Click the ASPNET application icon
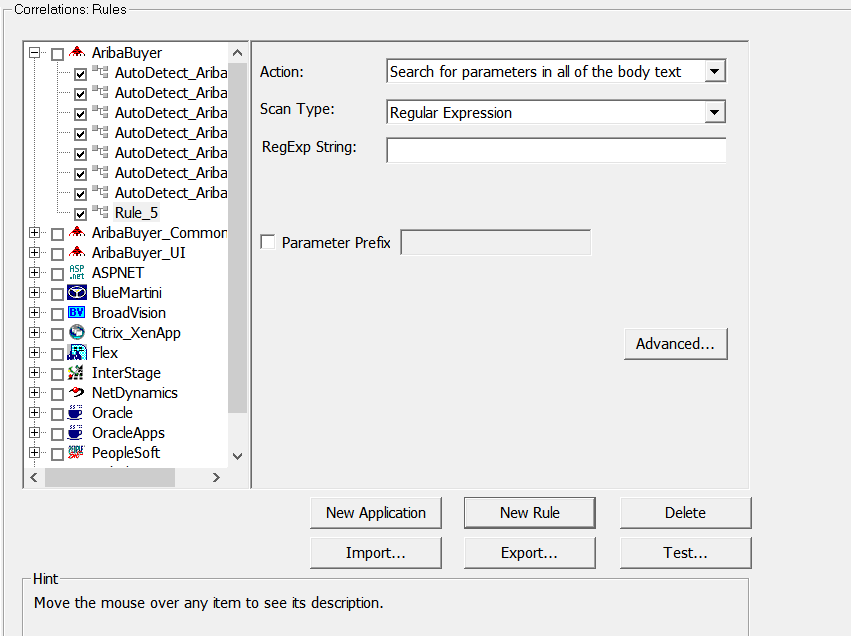This screenshot has height=636, width=851. click(77, 272)
